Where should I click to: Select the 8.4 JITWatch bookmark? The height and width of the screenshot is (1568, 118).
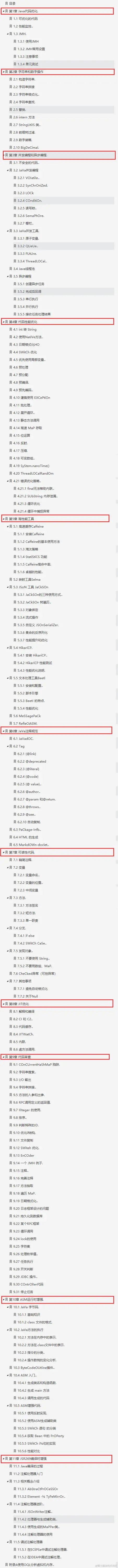[x=24, y=1034]
